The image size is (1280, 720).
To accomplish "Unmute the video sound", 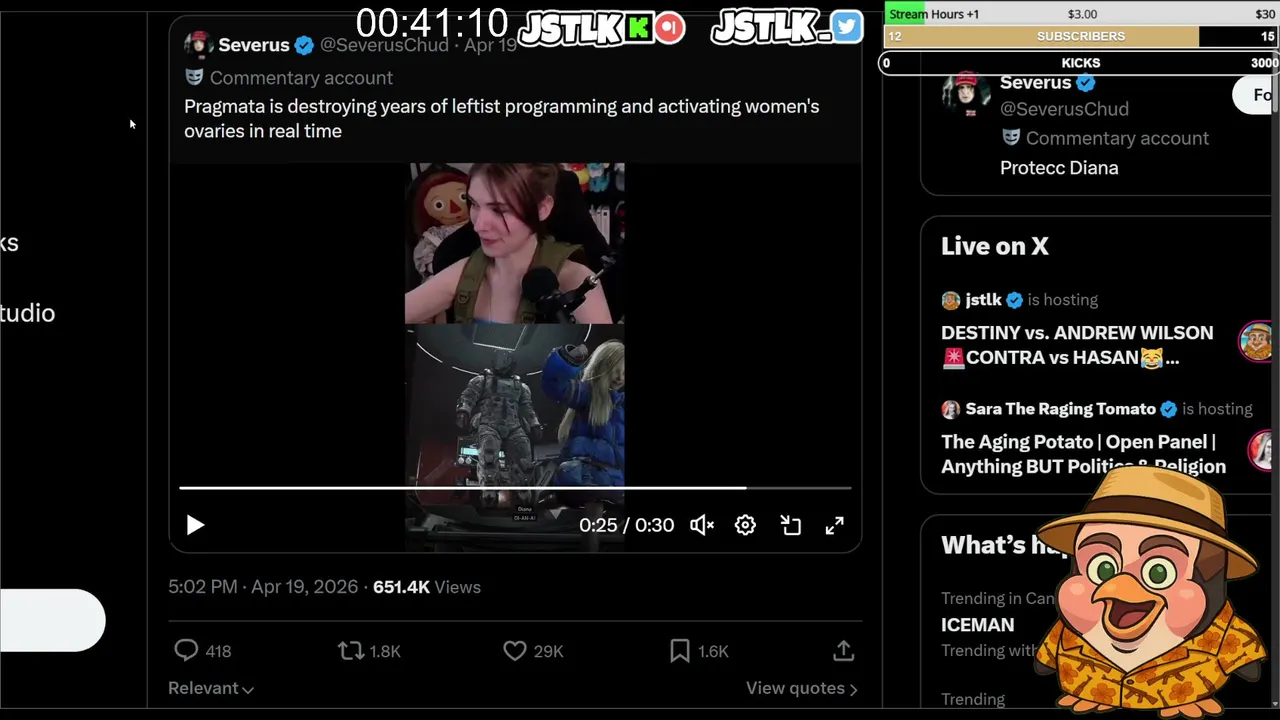I will [702, 525].
